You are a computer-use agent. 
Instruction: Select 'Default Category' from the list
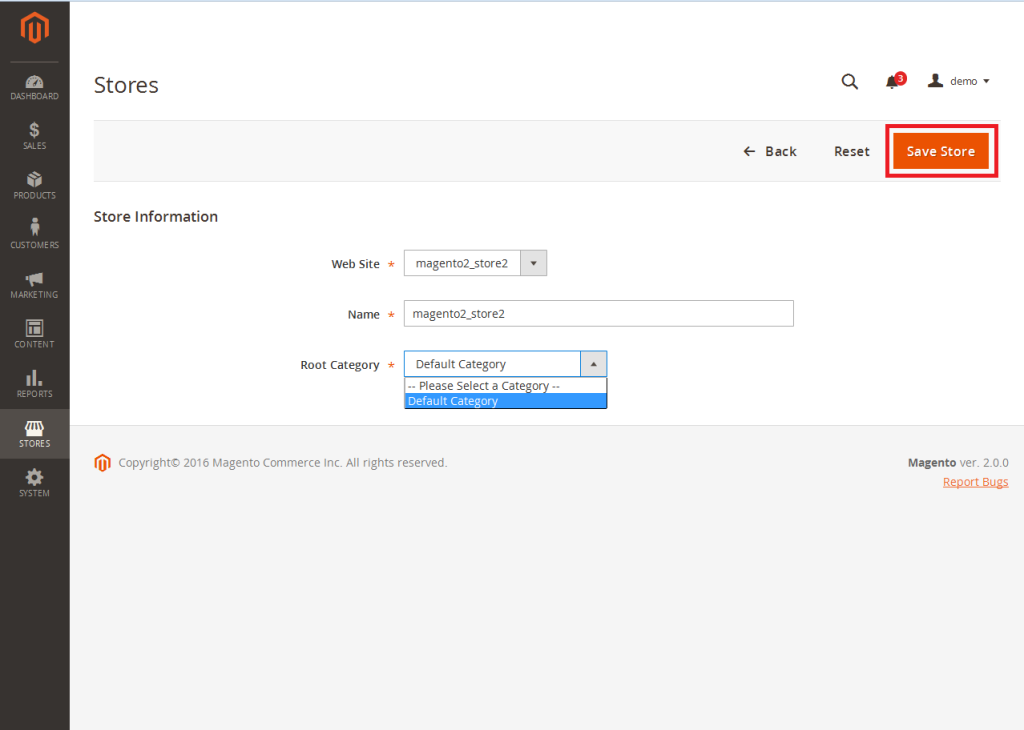click(505, 401)
